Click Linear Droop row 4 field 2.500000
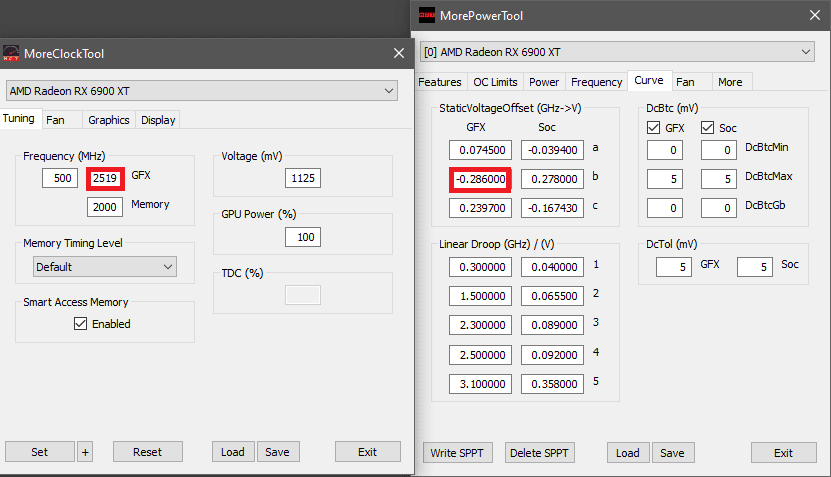 pyautogui.click(x=480, y=355)
